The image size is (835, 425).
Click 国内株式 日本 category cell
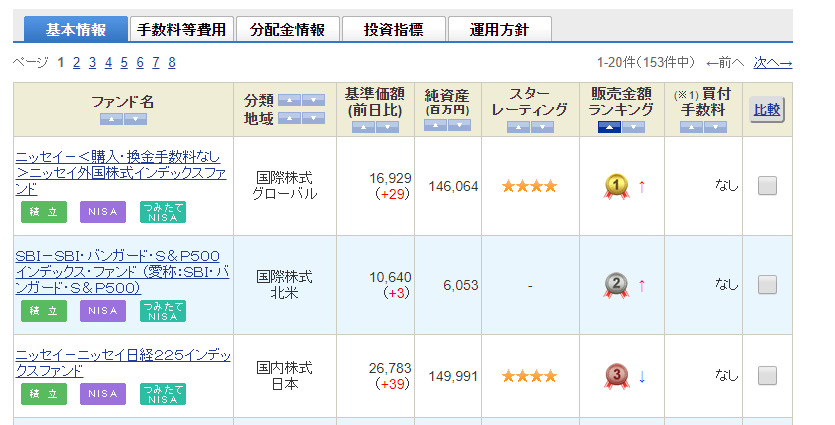285,376
